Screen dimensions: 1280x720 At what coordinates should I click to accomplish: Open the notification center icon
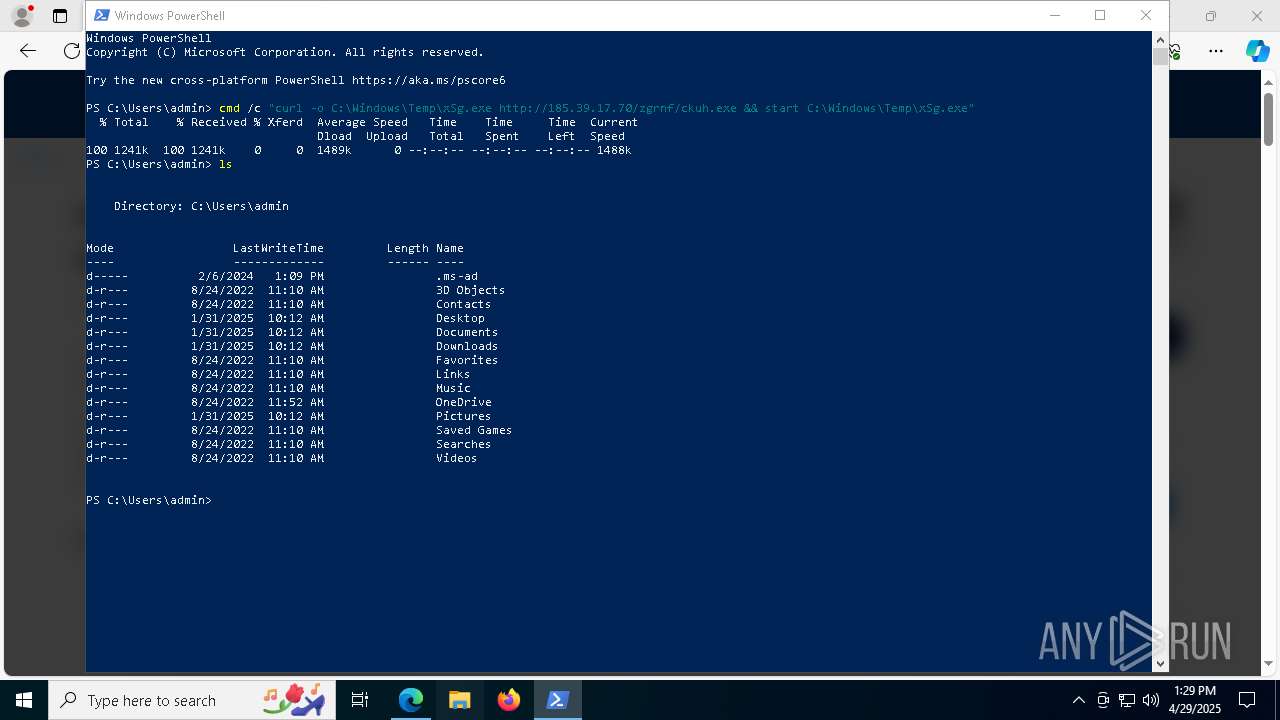(1247, 700)
